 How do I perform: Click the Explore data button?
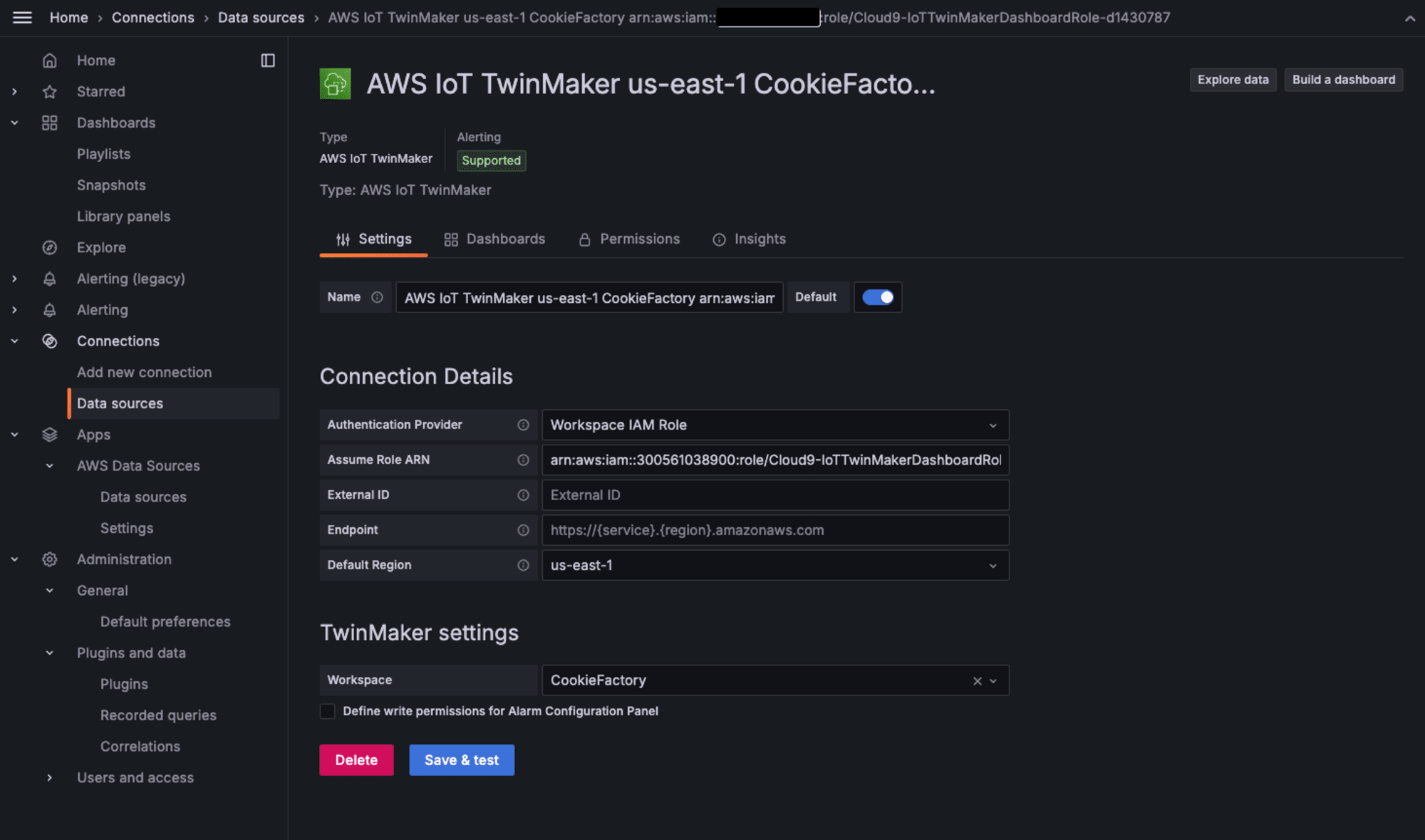(x=1233, y=80)
